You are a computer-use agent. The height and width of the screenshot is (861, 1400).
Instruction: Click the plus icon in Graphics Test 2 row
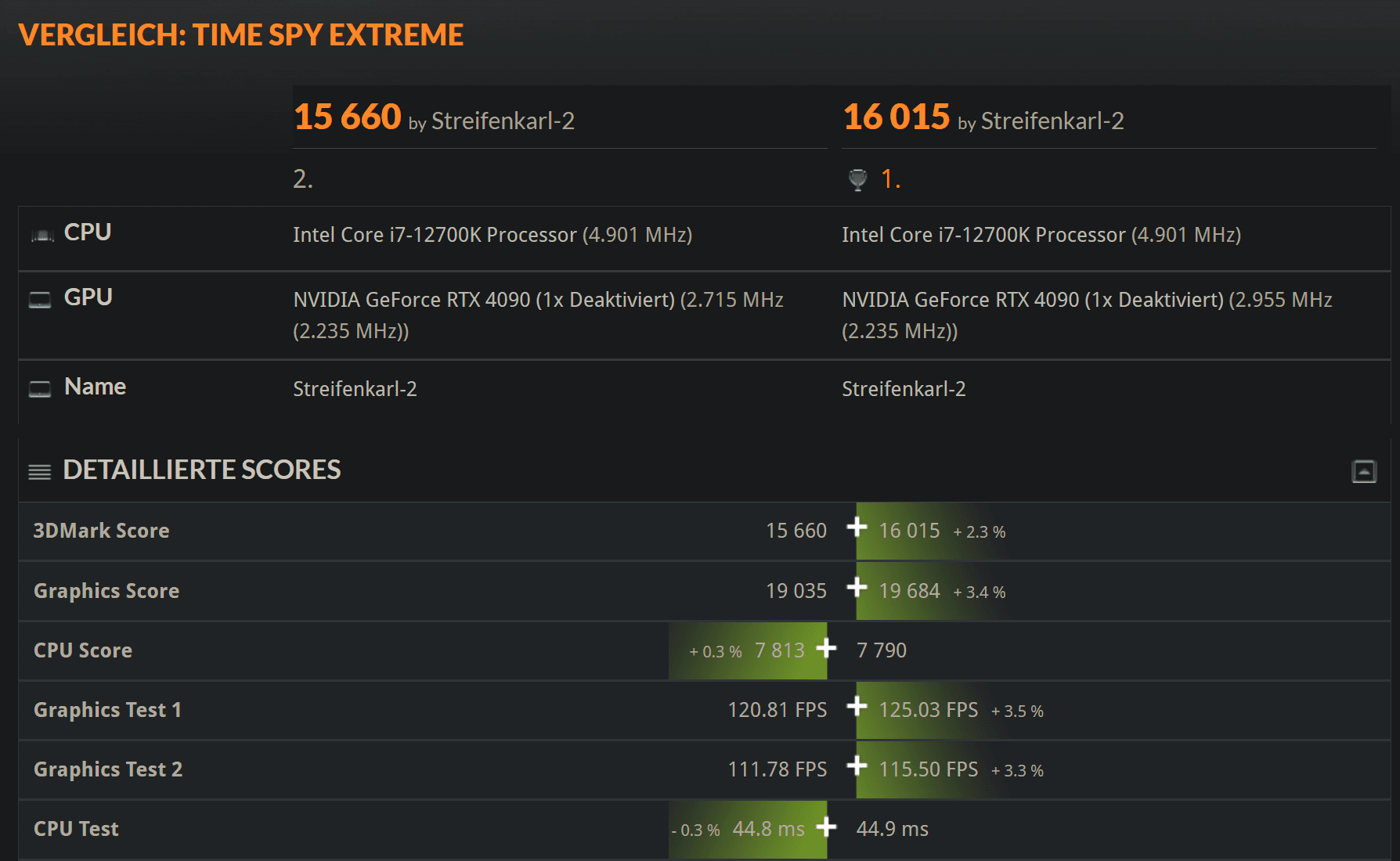pos(857,766)
